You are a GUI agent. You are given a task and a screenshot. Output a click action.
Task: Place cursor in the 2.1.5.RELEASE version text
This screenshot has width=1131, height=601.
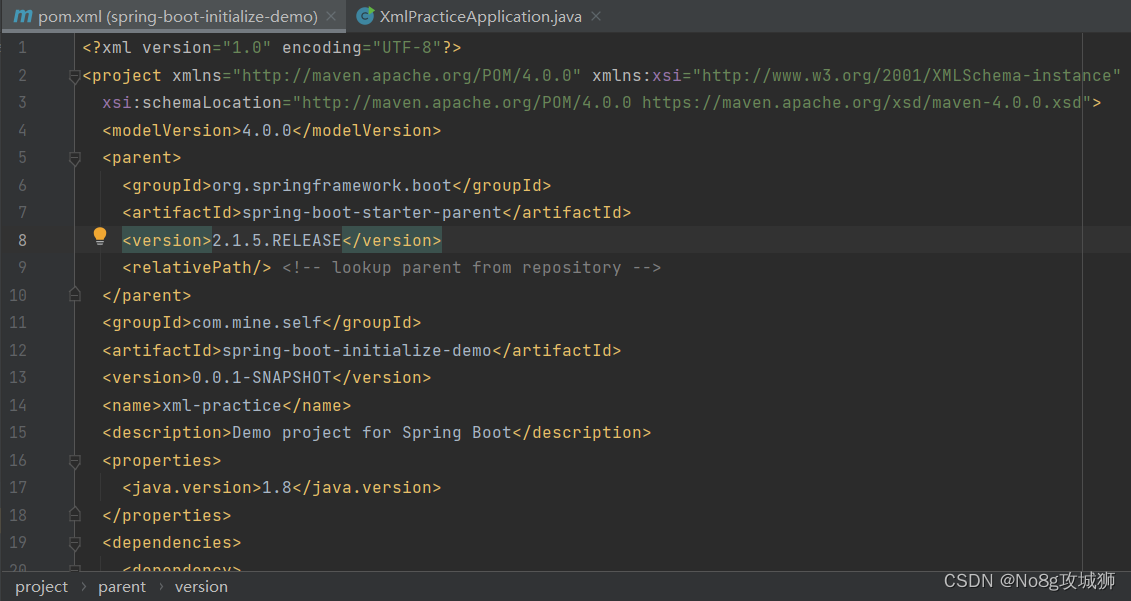point(276,240)
